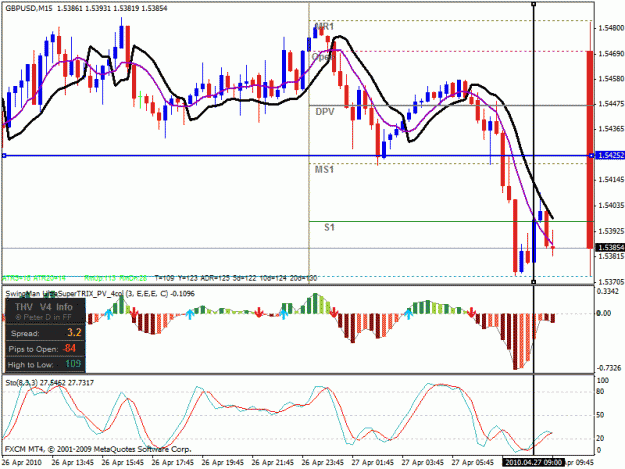The image size is (625, 469).
Task: Click the 1.54145 price axis label
Action: click(611, 180)
